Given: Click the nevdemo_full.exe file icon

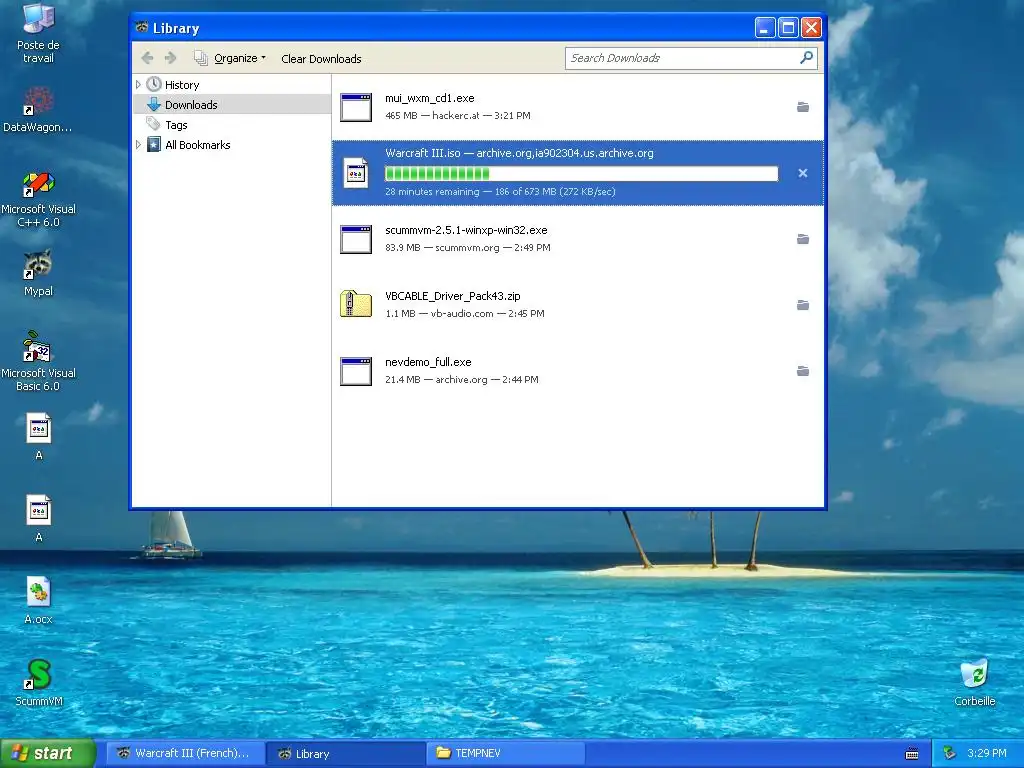Looking at the screenshot, I should pyautogui.click(x=356, y=371).
